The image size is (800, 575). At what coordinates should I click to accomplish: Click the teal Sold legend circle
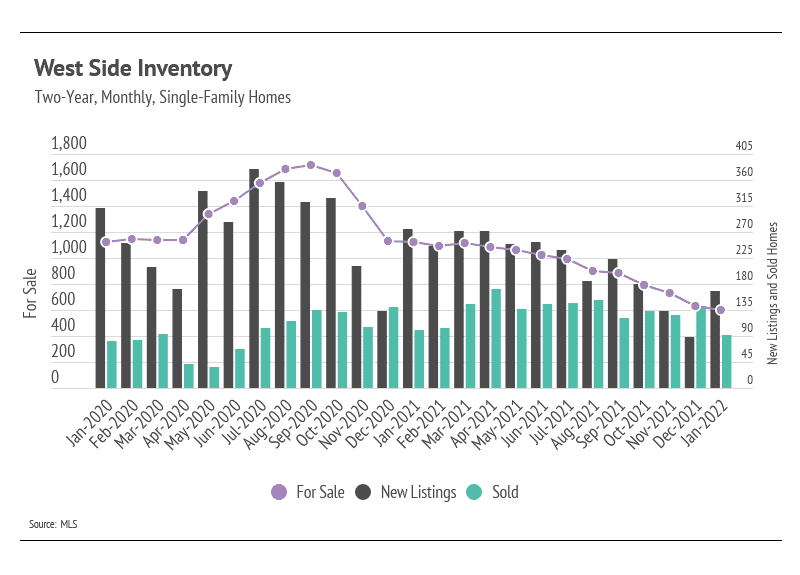click(x=474, y=492)
